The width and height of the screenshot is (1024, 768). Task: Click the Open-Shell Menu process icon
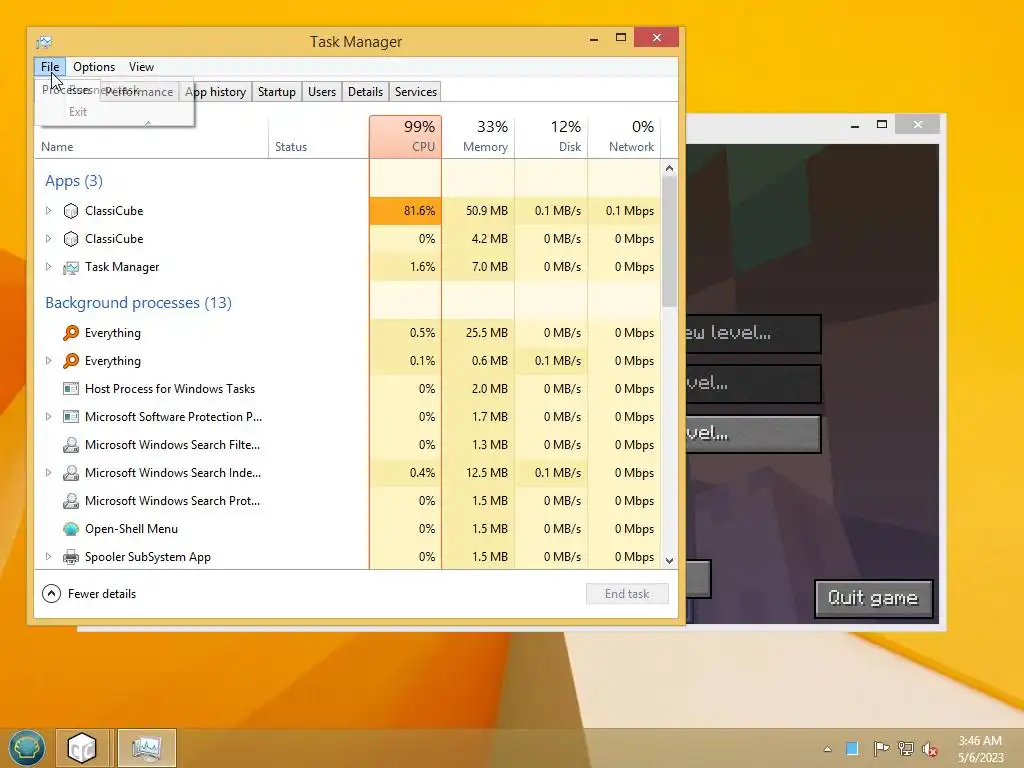pyautogui.click(x=71, y=529)
